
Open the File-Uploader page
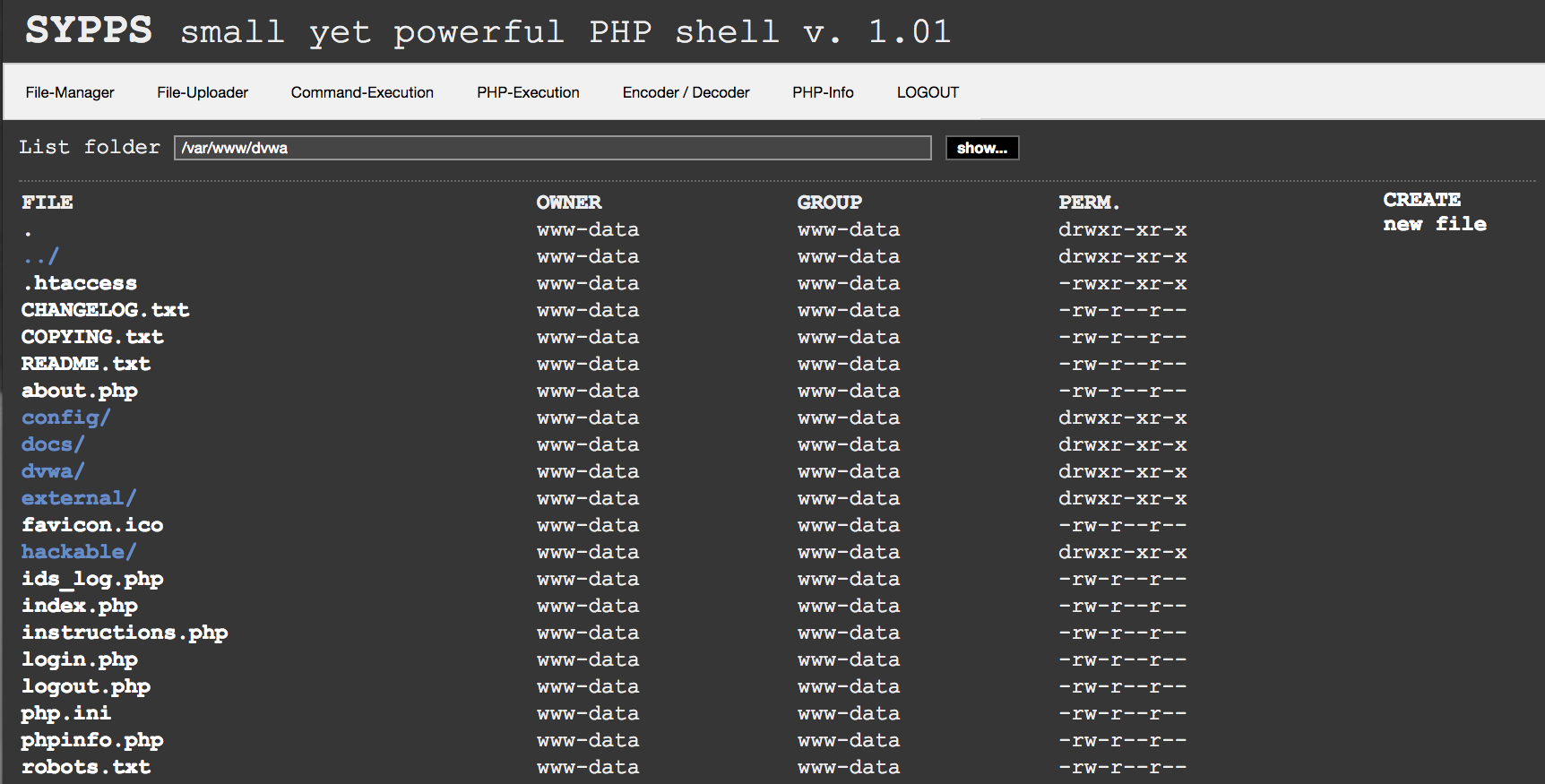203,92
